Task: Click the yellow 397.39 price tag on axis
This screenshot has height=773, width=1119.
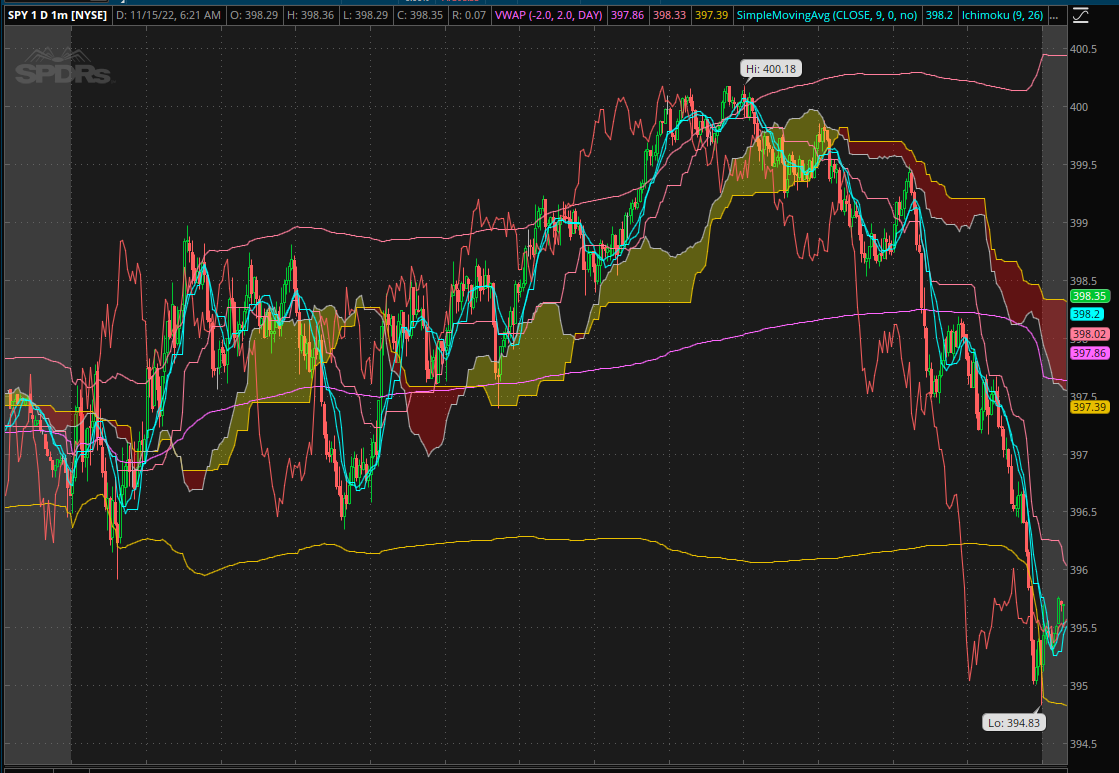Action: pyautogui.click(x=1089, y=407)
